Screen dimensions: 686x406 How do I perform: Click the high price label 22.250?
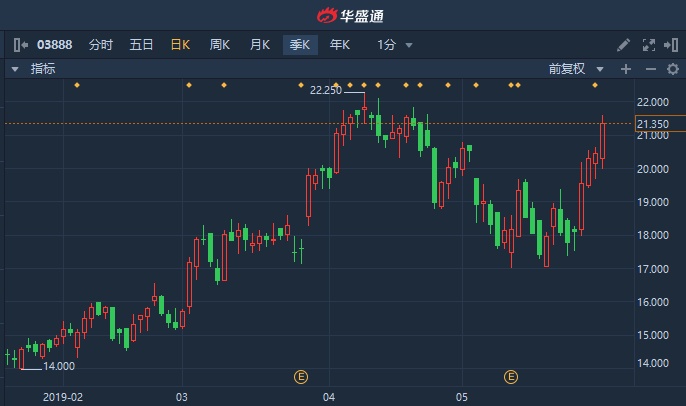click(326, 91)
